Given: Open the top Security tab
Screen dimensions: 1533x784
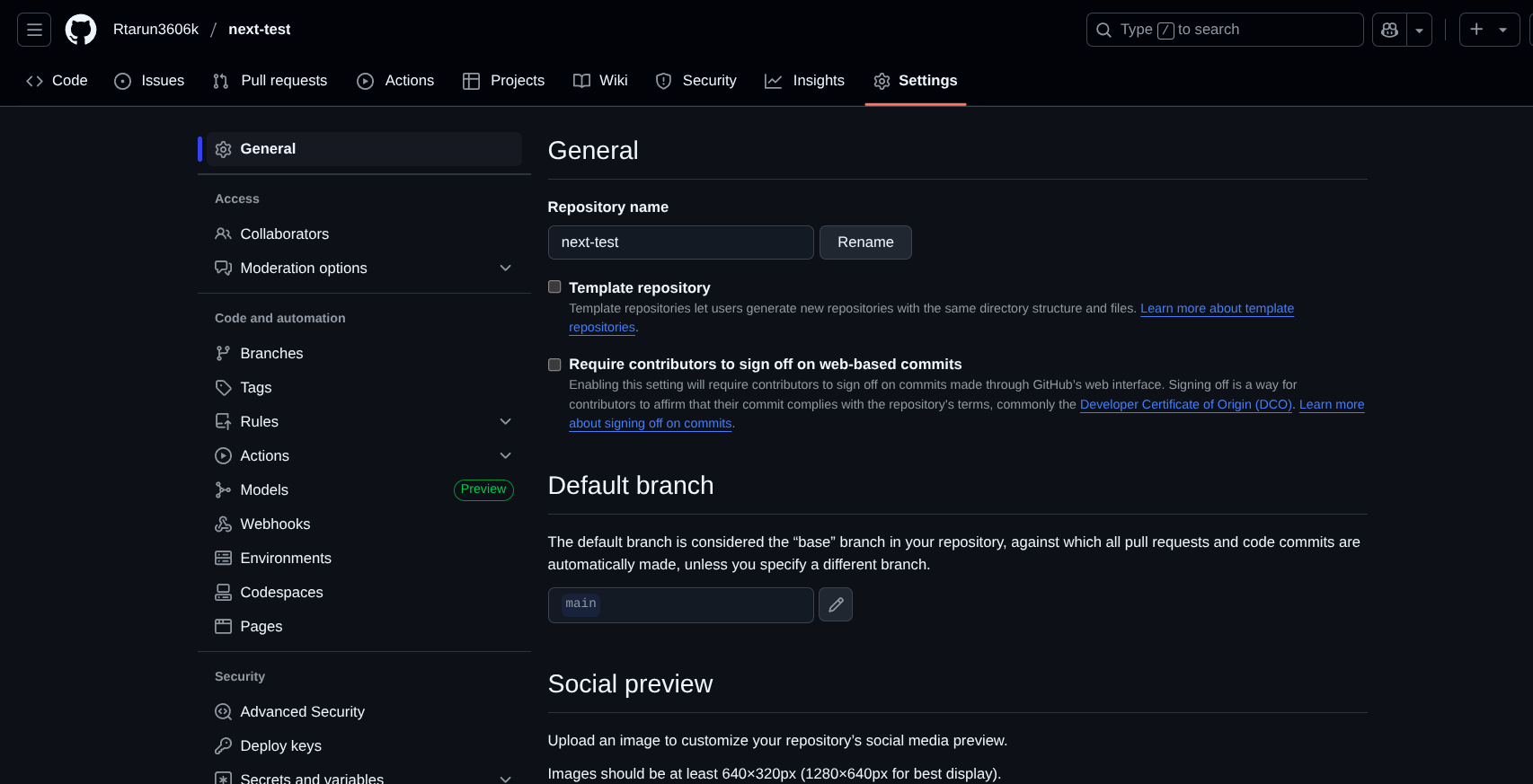Looking at the screenshot, I should pyautogui.click(x=696, y=81).
